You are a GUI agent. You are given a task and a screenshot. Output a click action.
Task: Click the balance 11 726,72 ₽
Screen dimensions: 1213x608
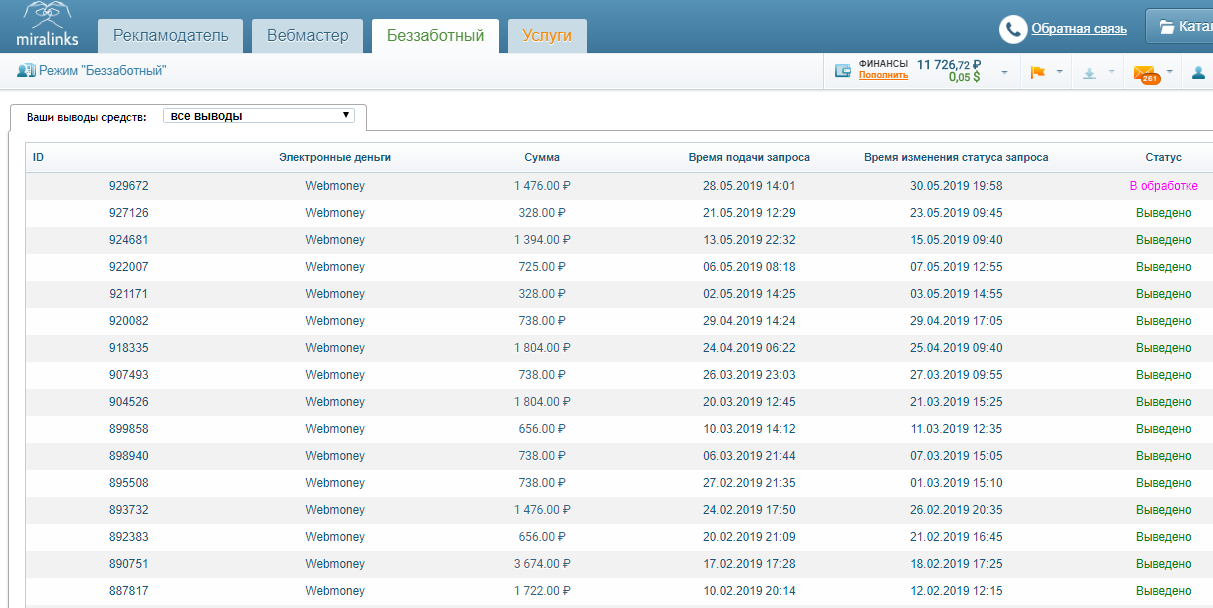(949, 64)
